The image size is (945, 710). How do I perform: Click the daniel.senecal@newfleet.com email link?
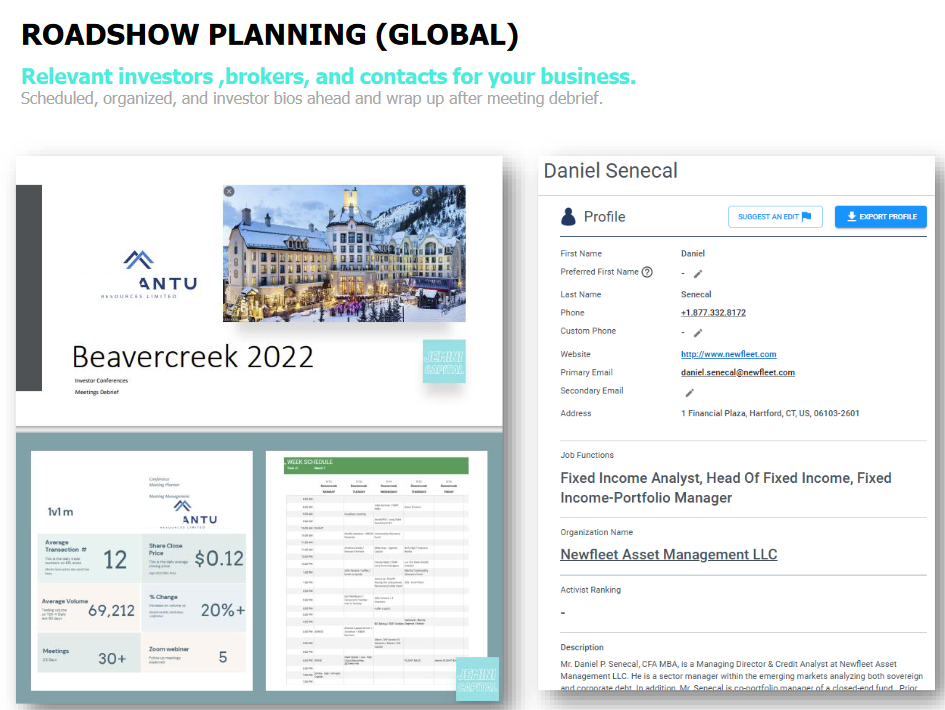pos(738,372)
